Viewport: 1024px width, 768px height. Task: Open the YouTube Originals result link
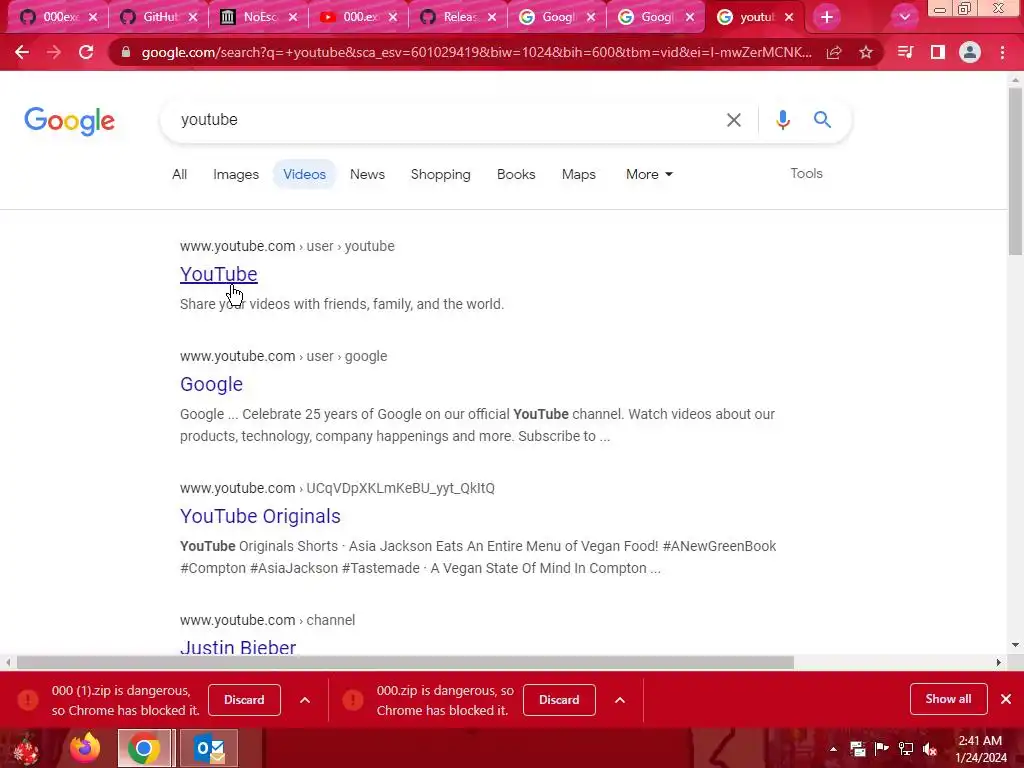(260, 516)
